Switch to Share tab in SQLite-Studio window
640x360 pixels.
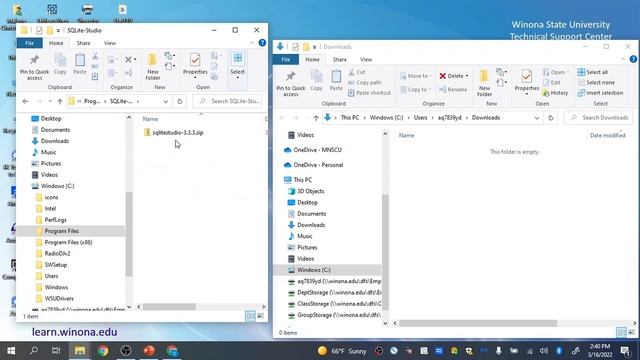[83, 43]
